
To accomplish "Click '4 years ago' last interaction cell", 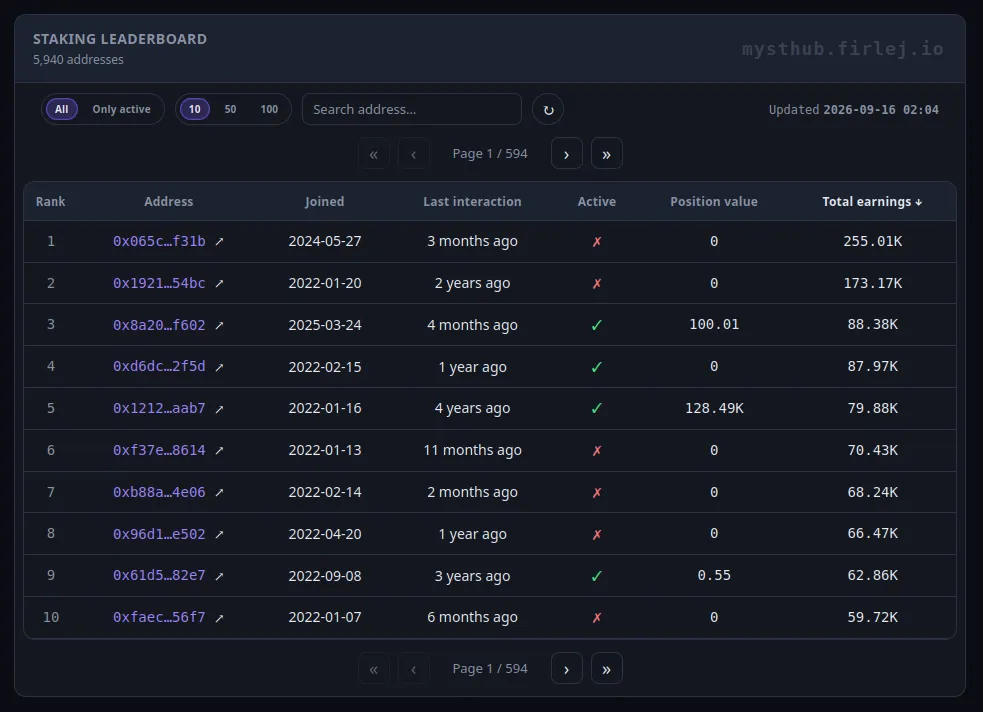I will click(x=472, y=409).
